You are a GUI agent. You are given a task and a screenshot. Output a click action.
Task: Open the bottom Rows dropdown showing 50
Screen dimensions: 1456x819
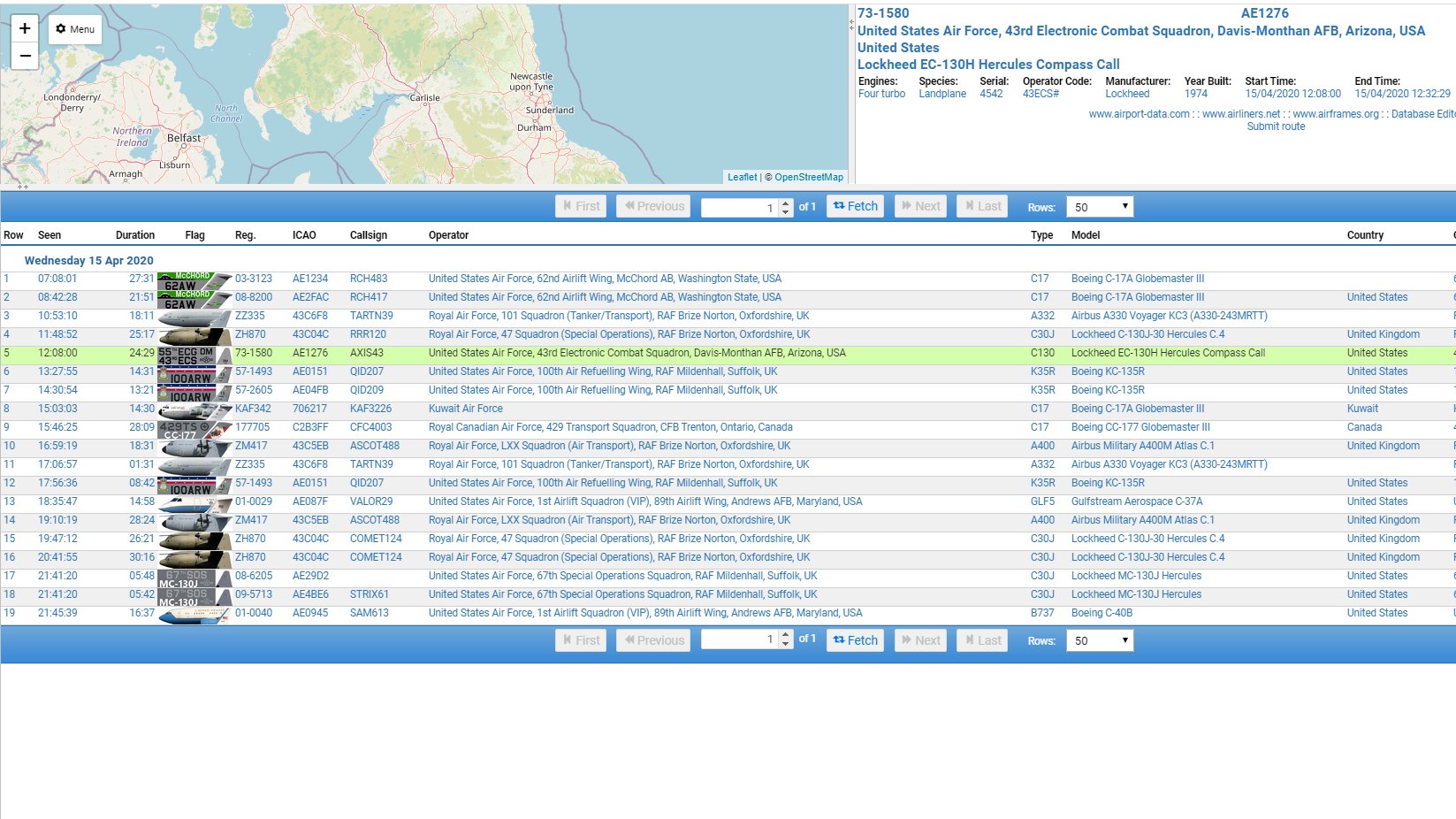pyautogui.click(x=1100, y=640)
